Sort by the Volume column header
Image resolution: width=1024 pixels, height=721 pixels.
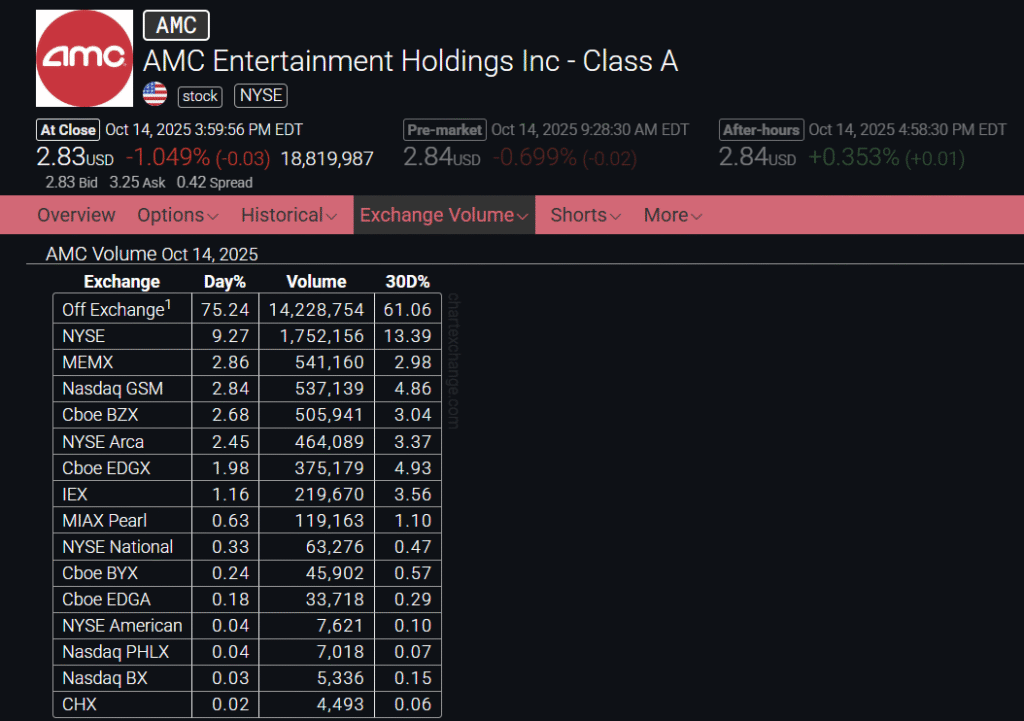[x=316, y=282]
